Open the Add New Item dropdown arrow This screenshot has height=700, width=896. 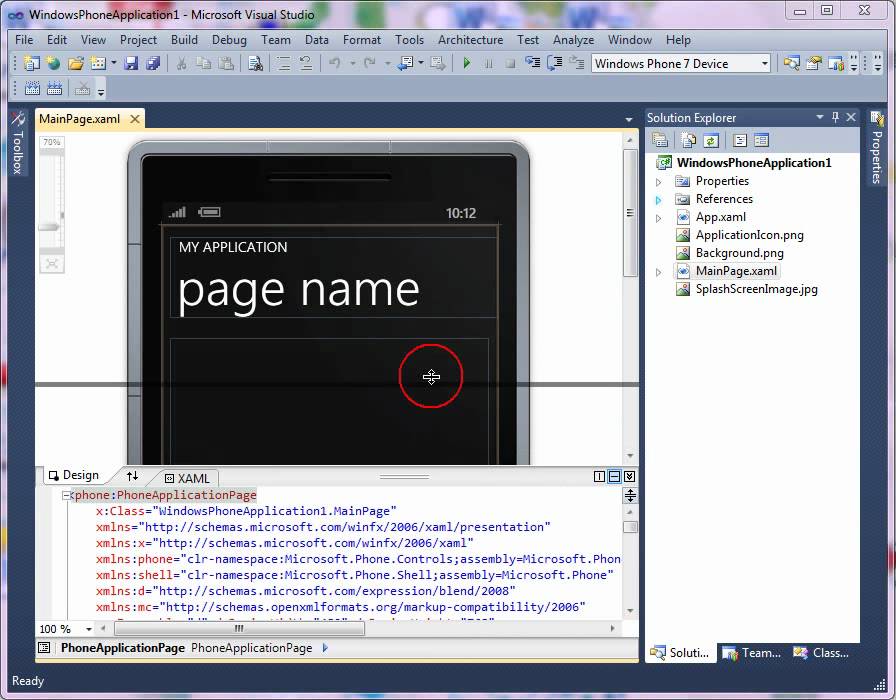pos(114,63)
